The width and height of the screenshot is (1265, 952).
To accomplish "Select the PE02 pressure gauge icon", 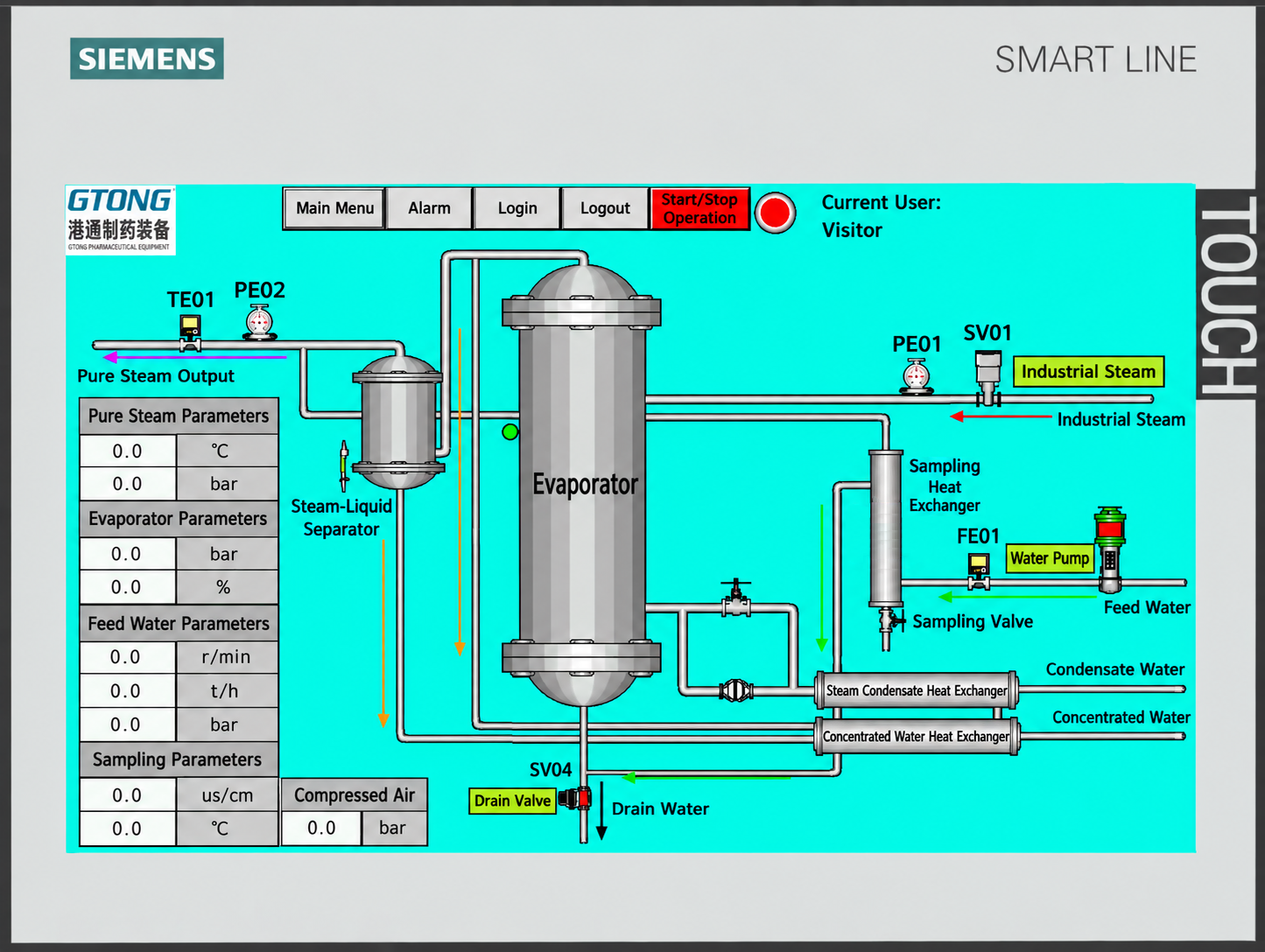I will [259, 323].
